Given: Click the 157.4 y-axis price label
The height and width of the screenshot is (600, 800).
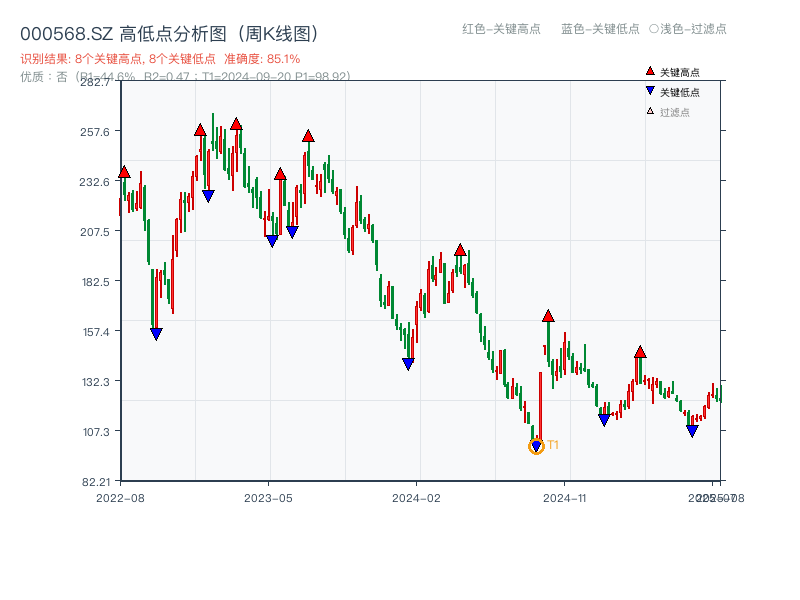Looking at the screenshot, I should (x=96, y=333).
